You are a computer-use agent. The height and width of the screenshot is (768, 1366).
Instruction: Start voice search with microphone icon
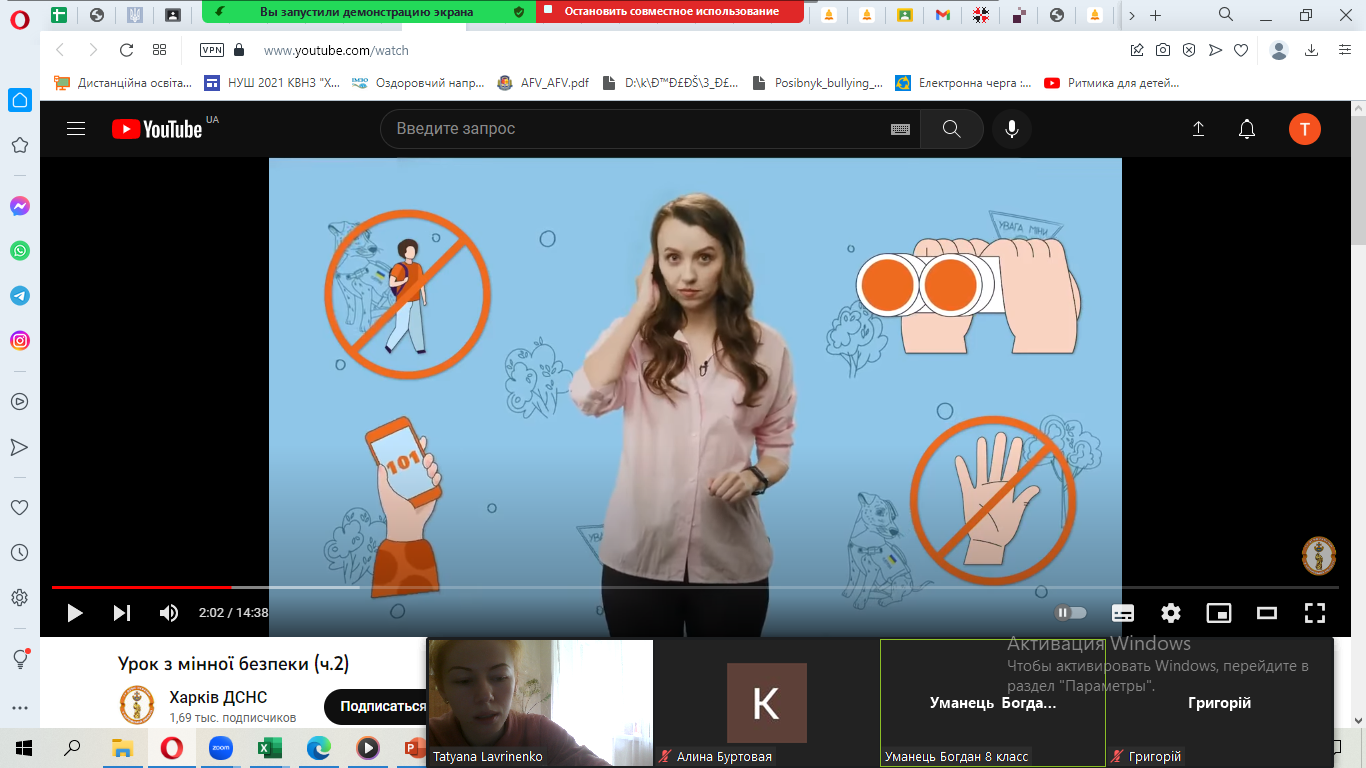point(1012,129)
